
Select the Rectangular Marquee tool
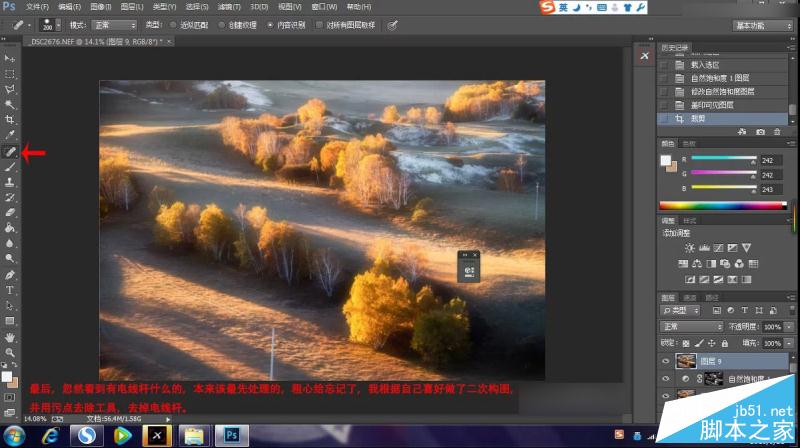[10, 74]
